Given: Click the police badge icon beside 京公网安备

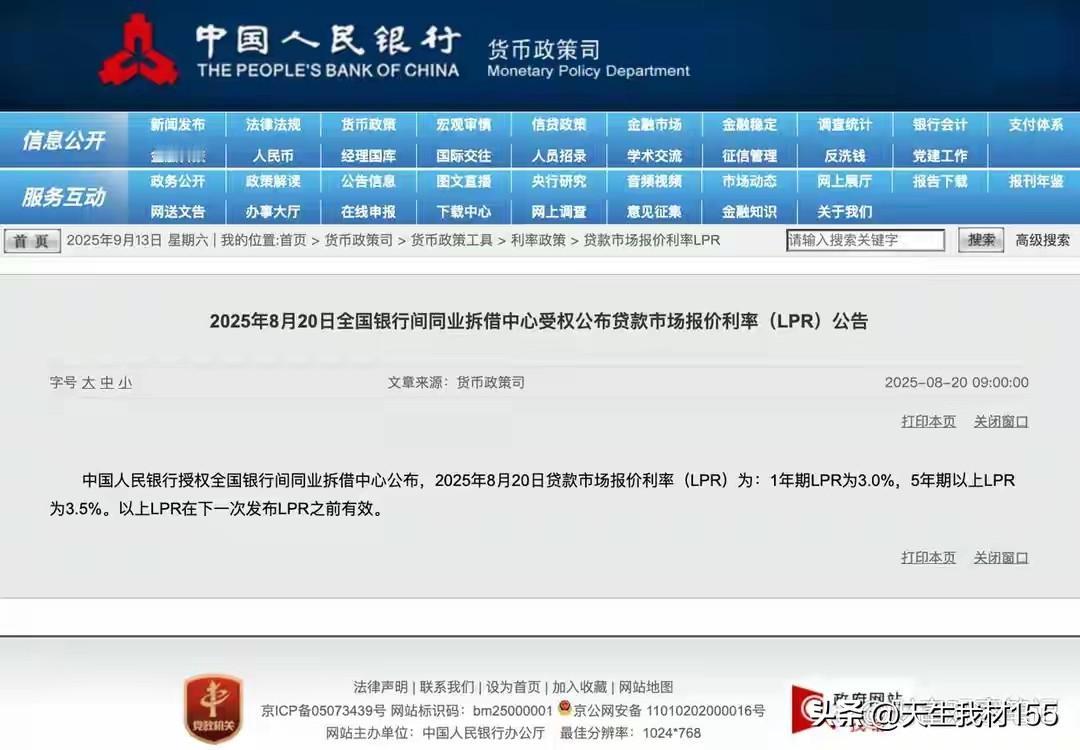Looking at the screenshot, I should (564, 708).
